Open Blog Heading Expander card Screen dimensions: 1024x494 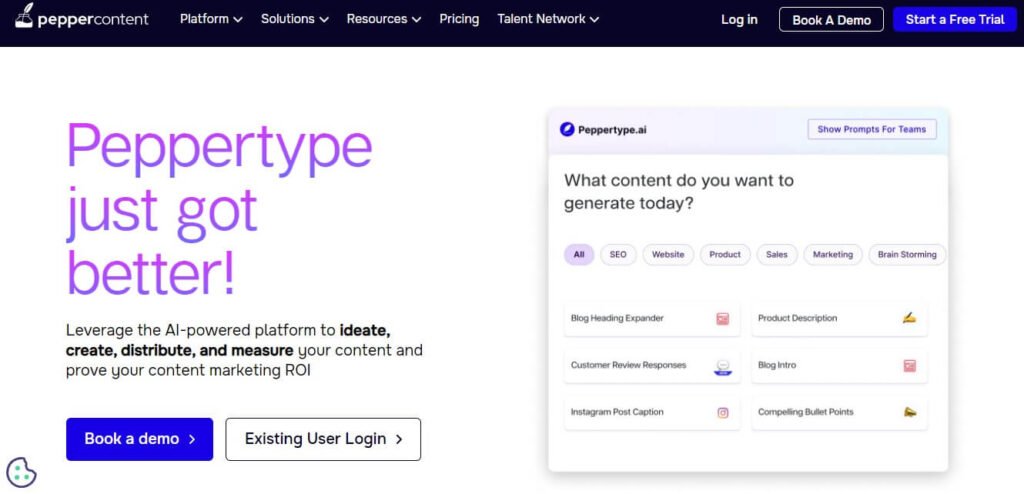tap(652, 319)
